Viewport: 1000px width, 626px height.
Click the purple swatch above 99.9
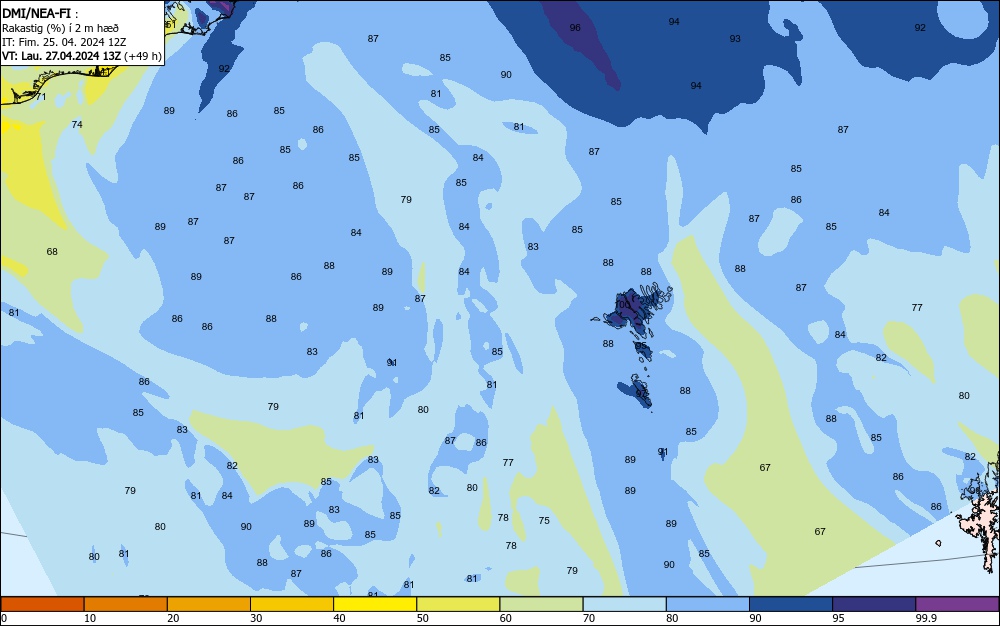tap(957, 604)
